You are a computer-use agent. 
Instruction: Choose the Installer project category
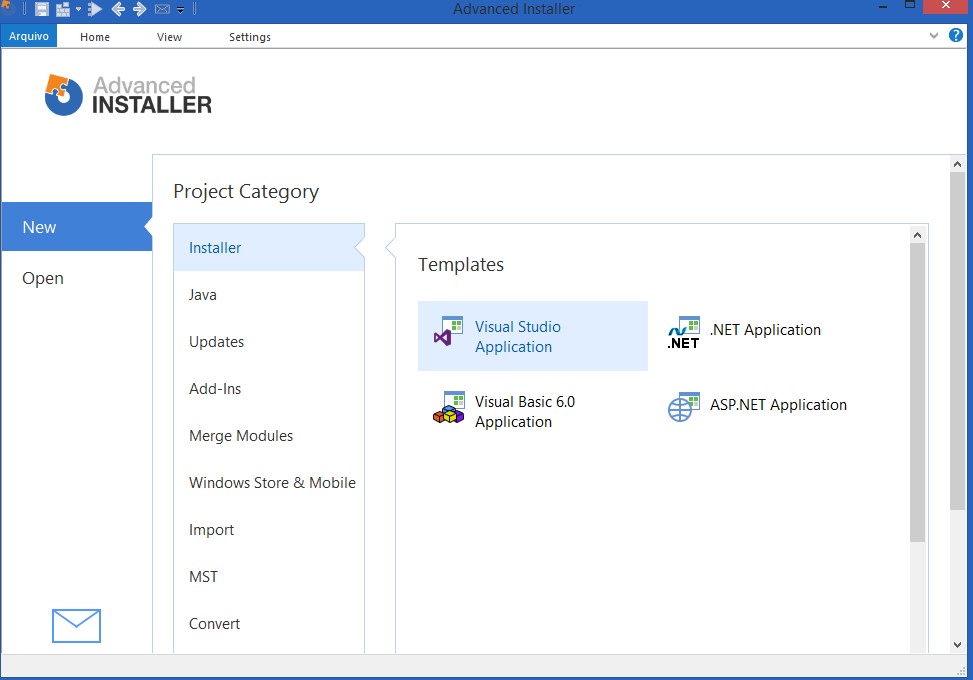coord(269,248)
